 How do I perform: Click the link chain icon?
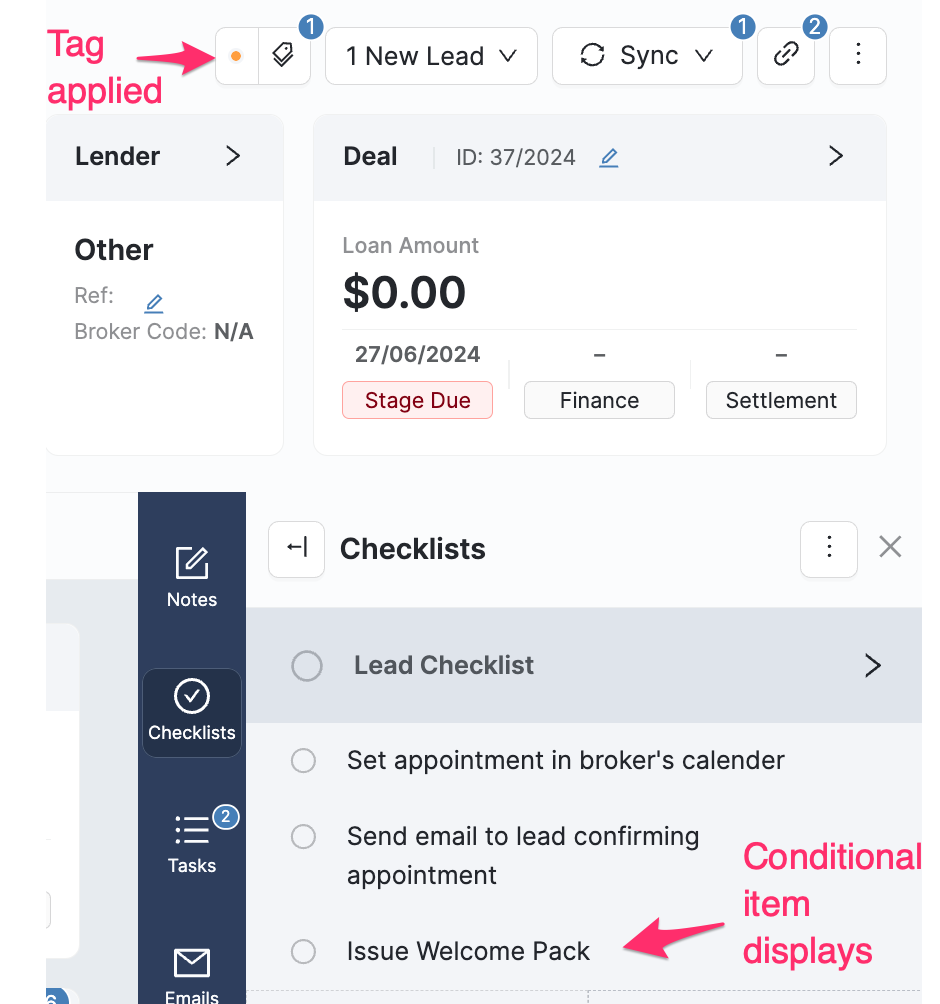(x=787, y=56)
